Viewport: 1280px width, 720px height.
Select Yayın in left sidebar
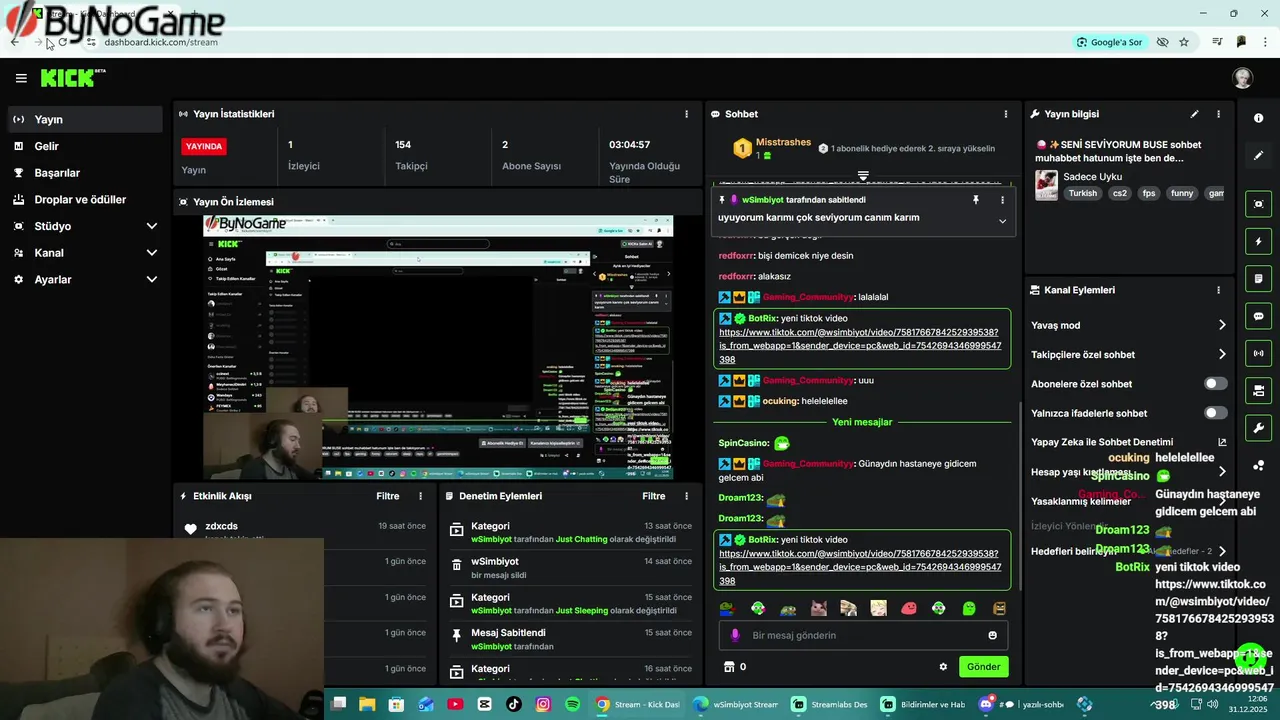[x=84, y=119]
